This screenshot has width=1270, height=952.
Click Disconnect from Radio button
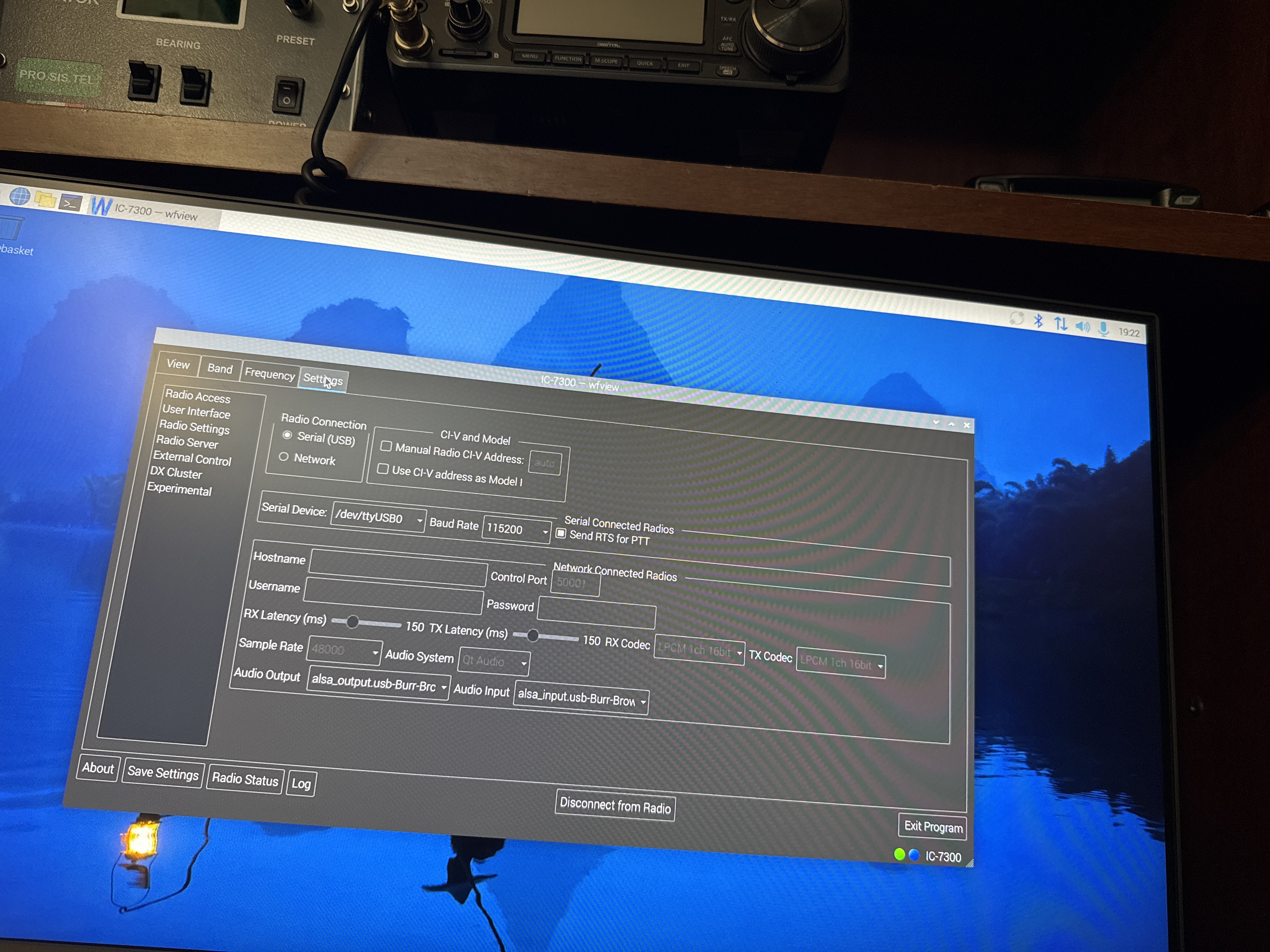tap(615, 806)
